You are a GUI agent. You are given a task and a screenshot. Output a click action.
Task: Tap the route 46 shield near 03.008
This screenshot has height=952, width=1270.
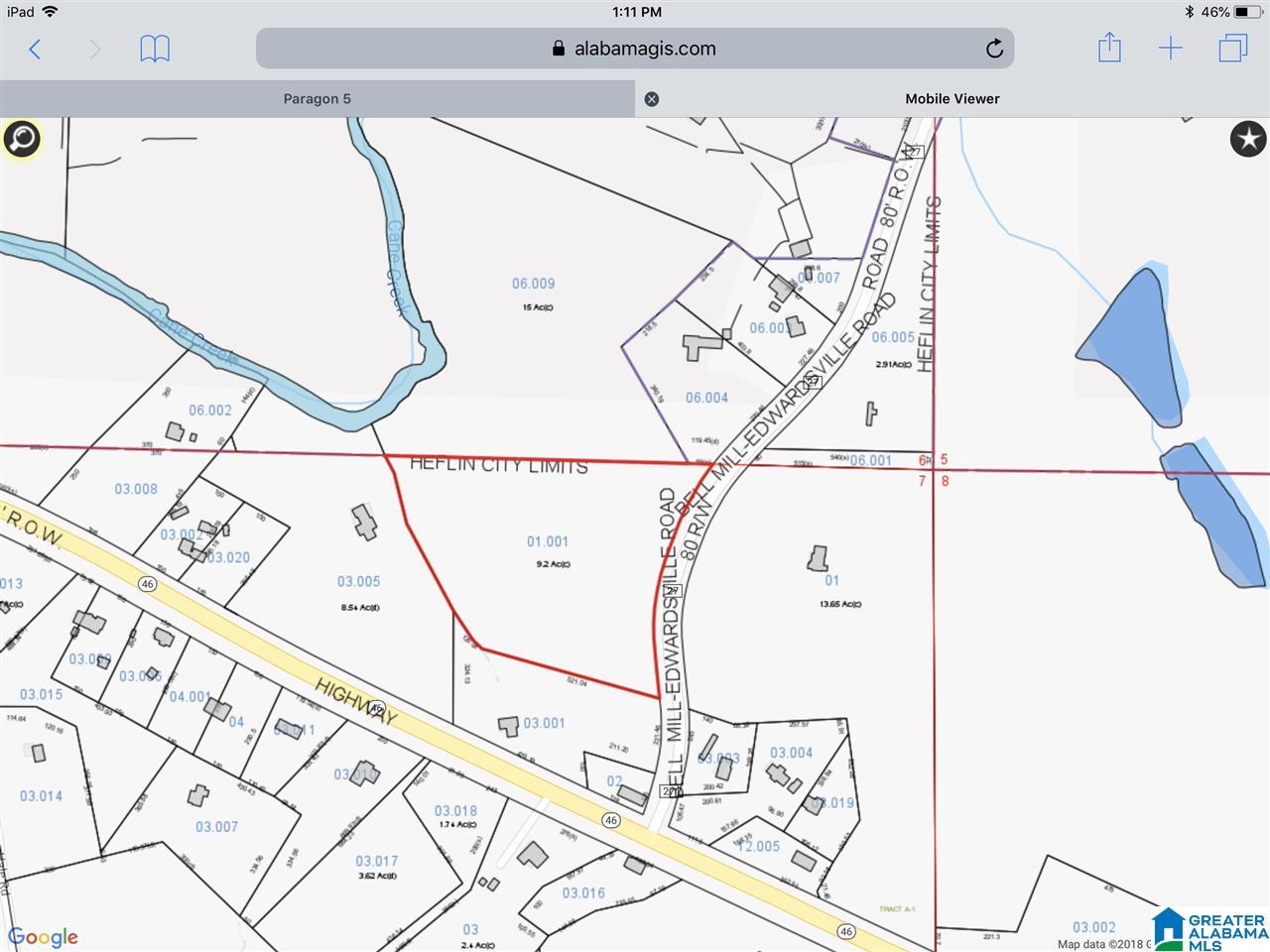click(x=148, y=584)
